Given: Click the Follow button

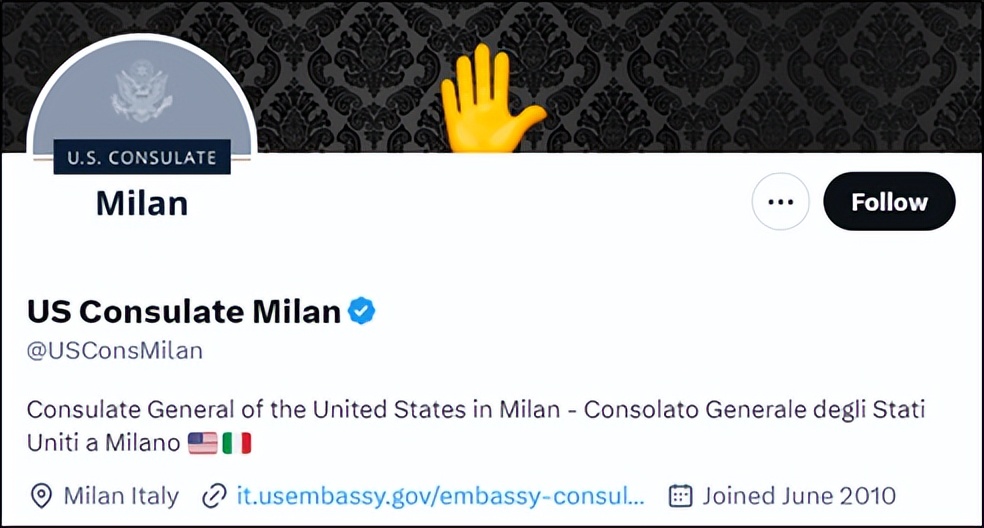Looking at the screenshot, I should coord(889,202).
